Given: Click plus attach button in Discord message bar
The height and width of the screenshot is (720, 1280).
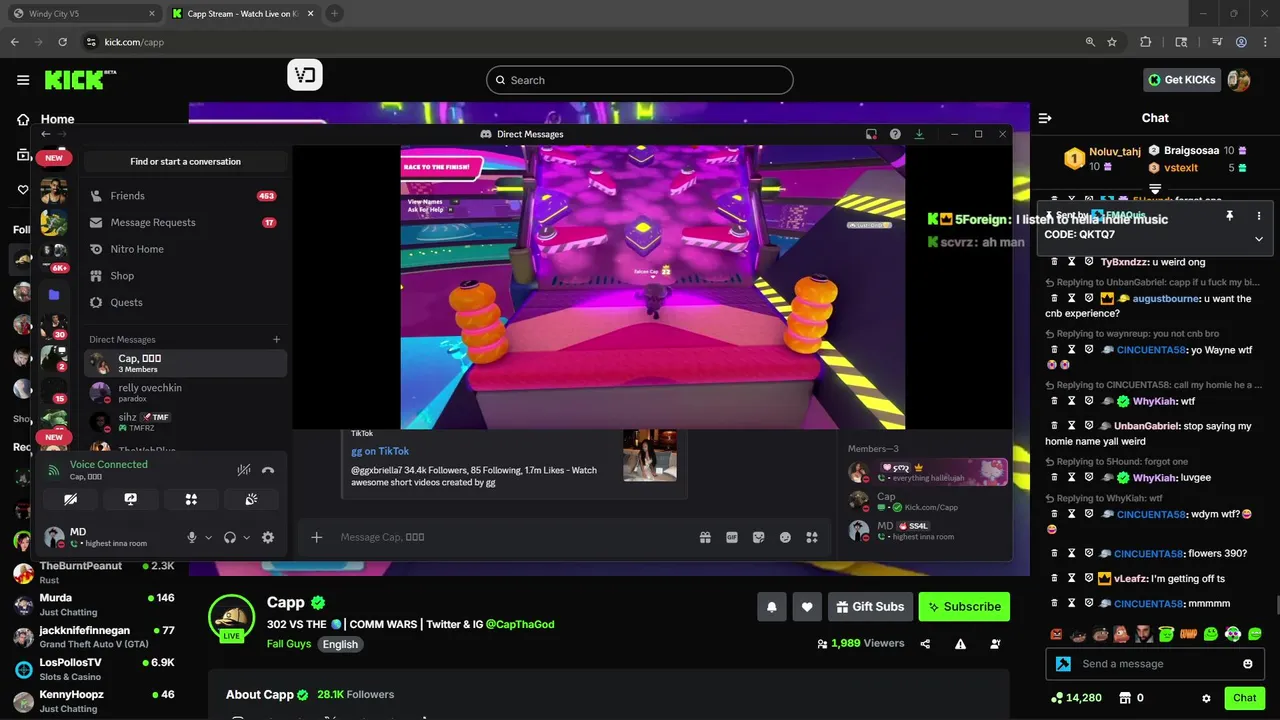Looking at the screenshot, I should click(x=317, y=537).
